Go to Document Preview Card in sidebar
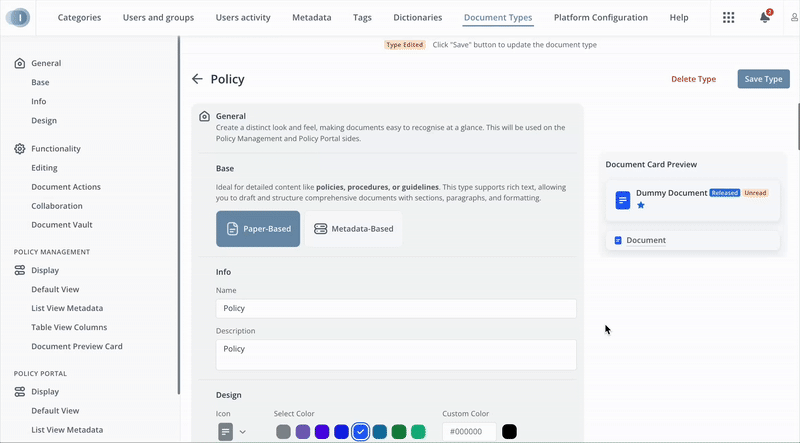 [77, 347]
